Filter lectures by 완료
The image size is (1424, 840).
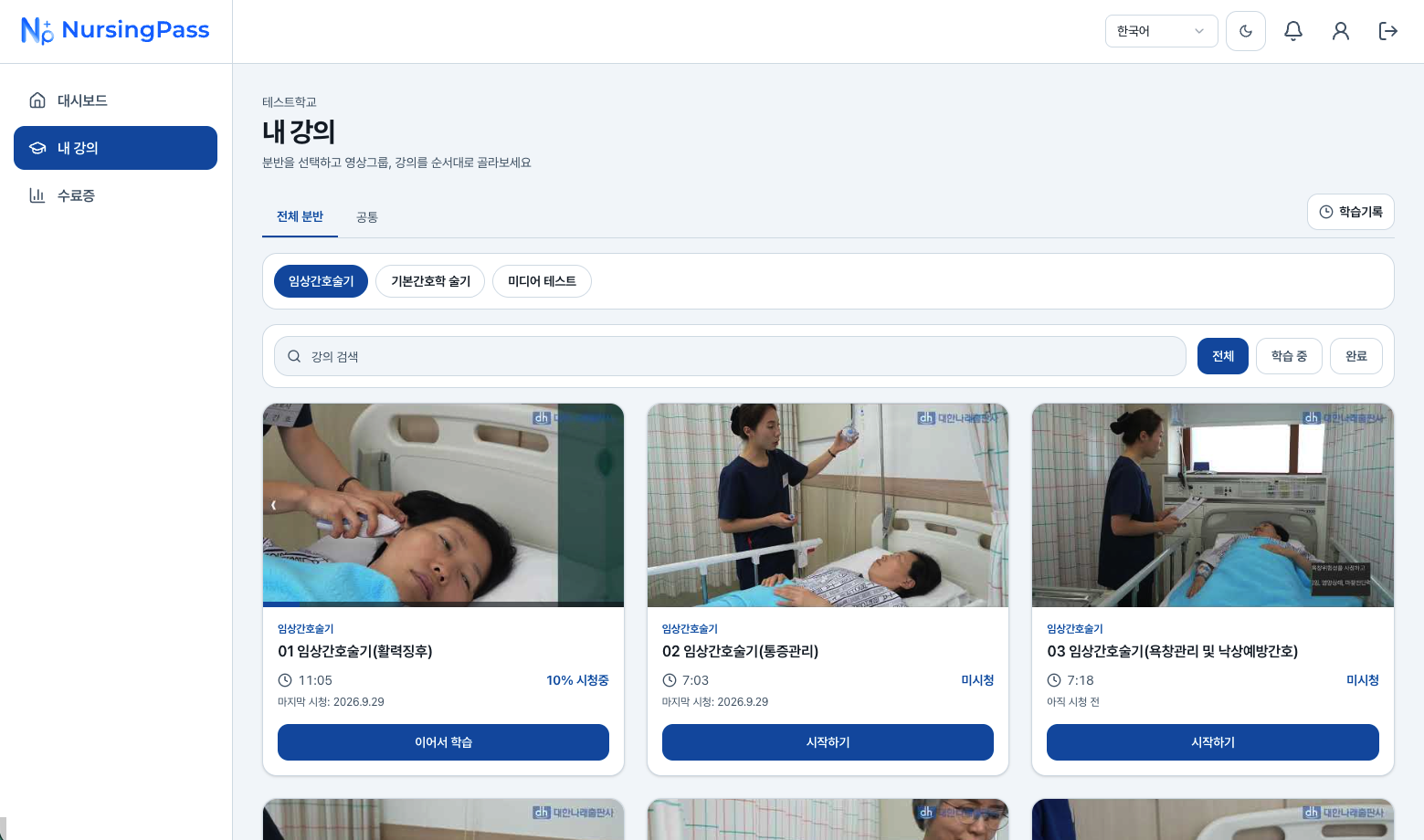pyautogui.click(x=1356, y=356)
